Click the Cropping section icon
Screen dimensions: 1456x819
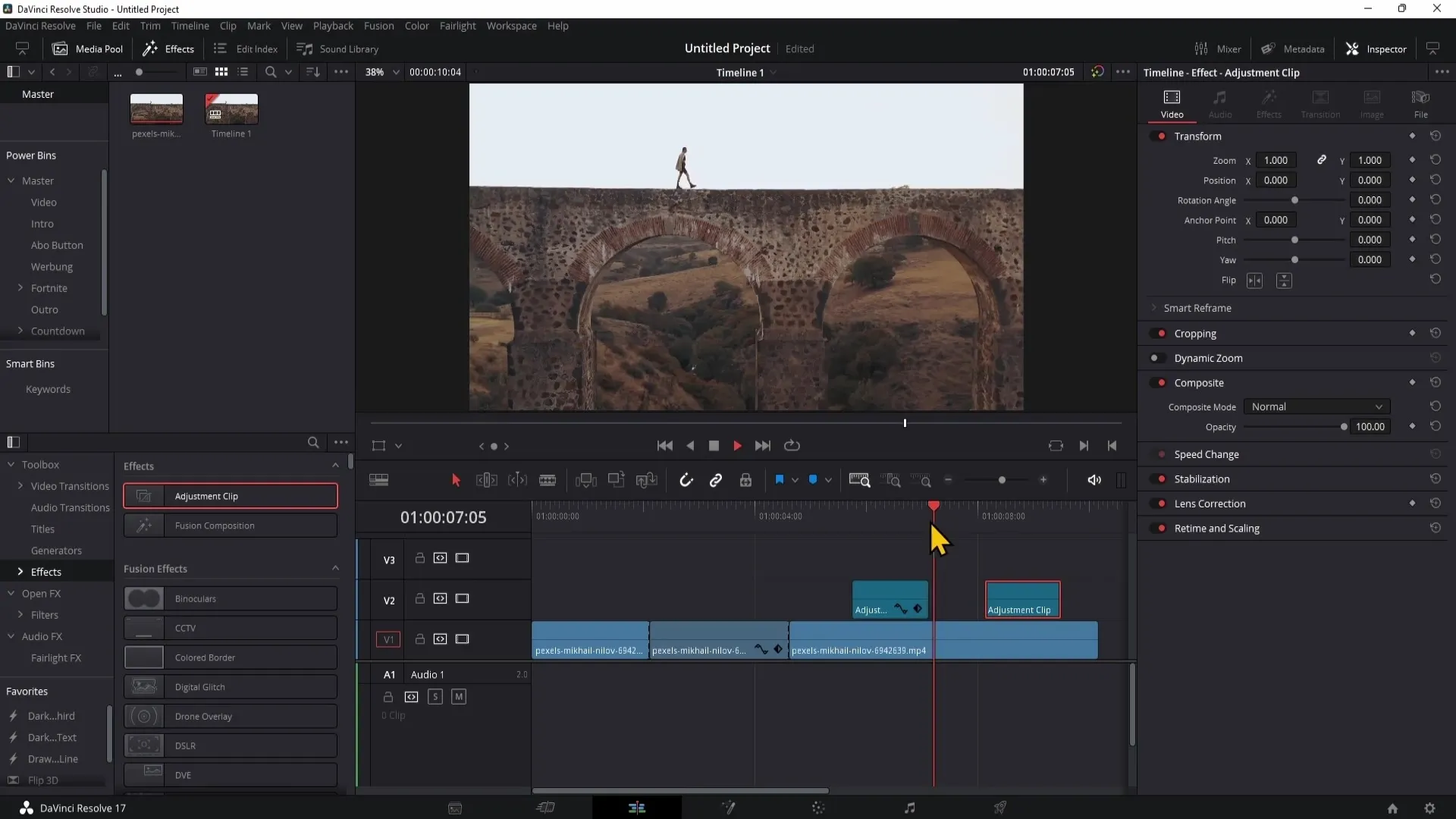tap(1156, 333)
